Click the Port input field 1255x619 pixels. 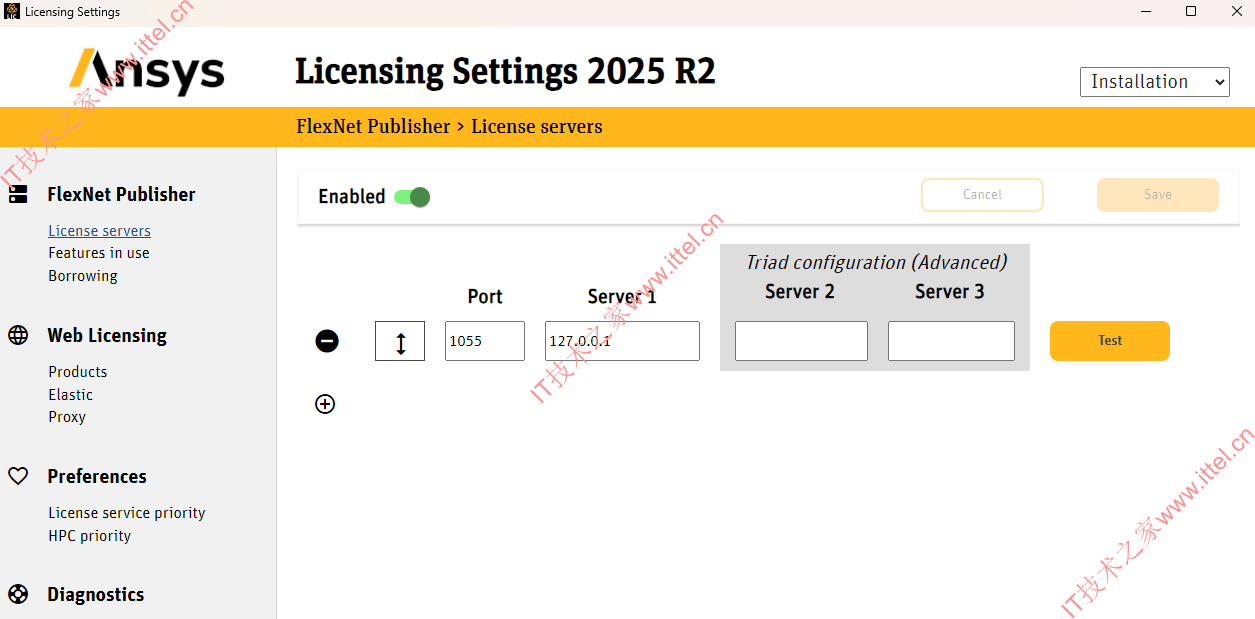(x=484, y=341)
